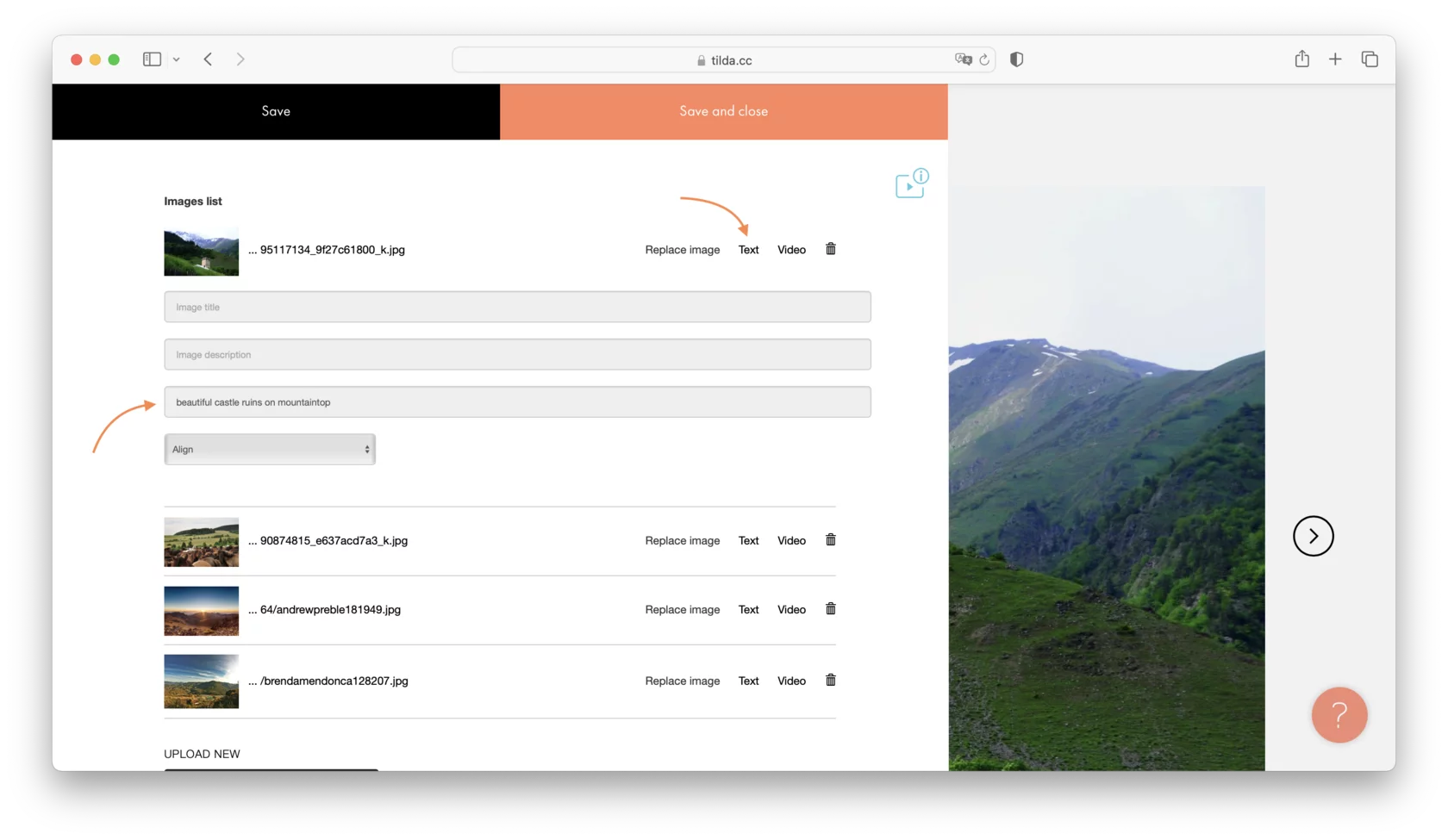Viewport: 1448px width, 840px height.
Task: Open the orange help question mark button
Action: click(x=1339, y=715)
